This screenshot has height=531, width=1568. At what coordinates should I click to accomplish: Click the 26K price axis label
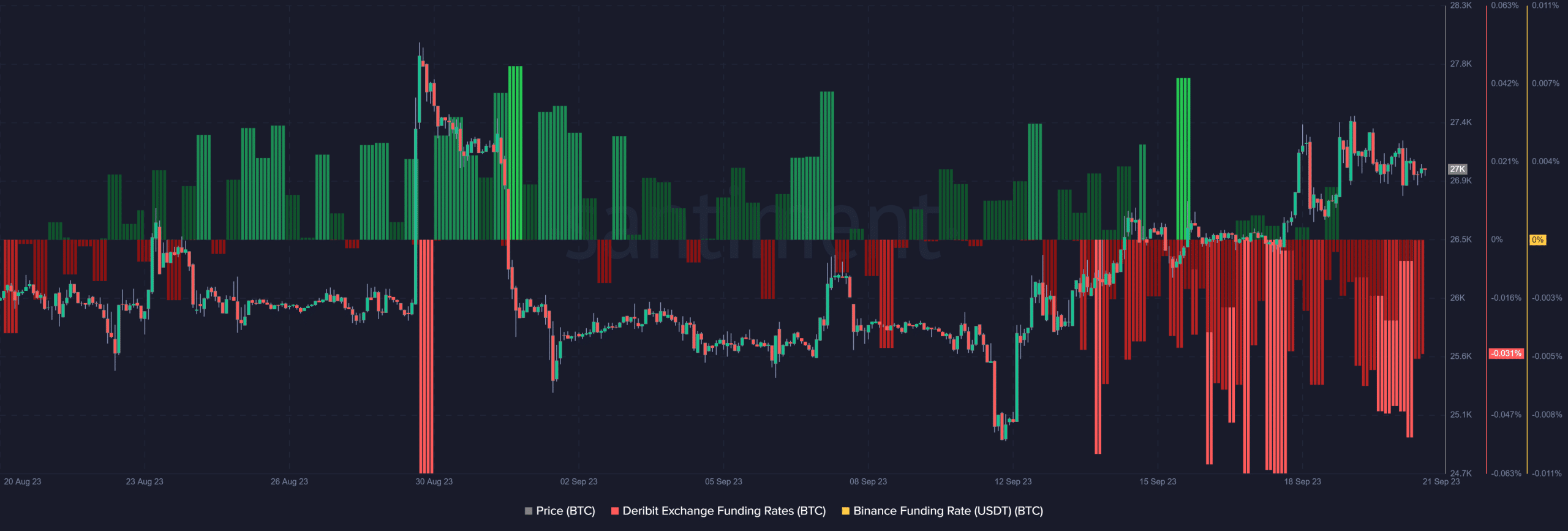(x=1458, y=298)
